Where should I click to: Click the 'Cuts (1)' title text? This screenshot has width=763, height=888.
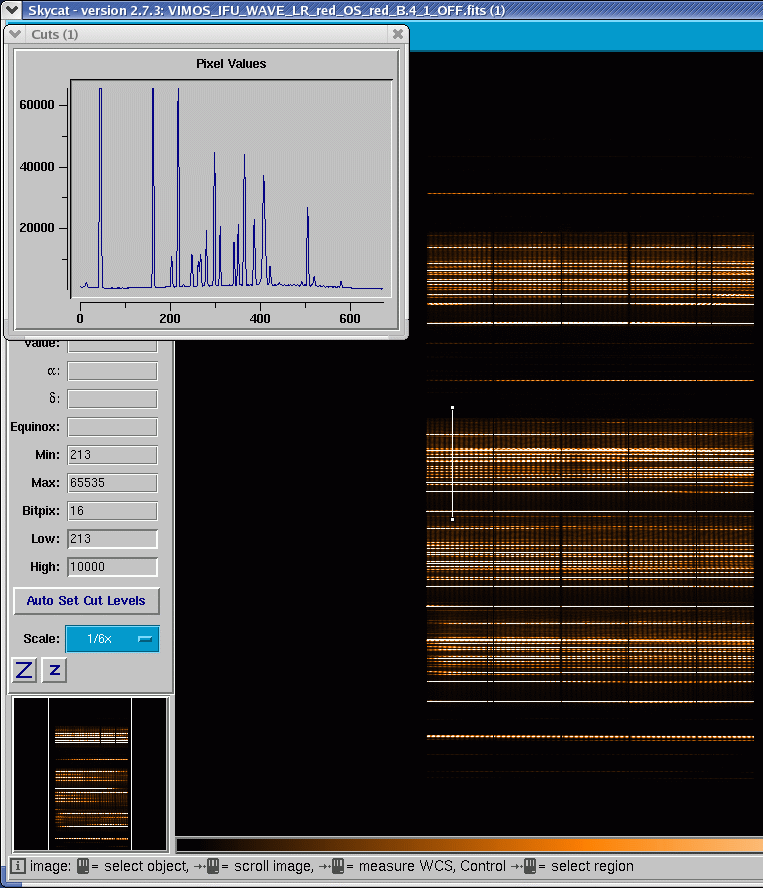pos(54,35)
